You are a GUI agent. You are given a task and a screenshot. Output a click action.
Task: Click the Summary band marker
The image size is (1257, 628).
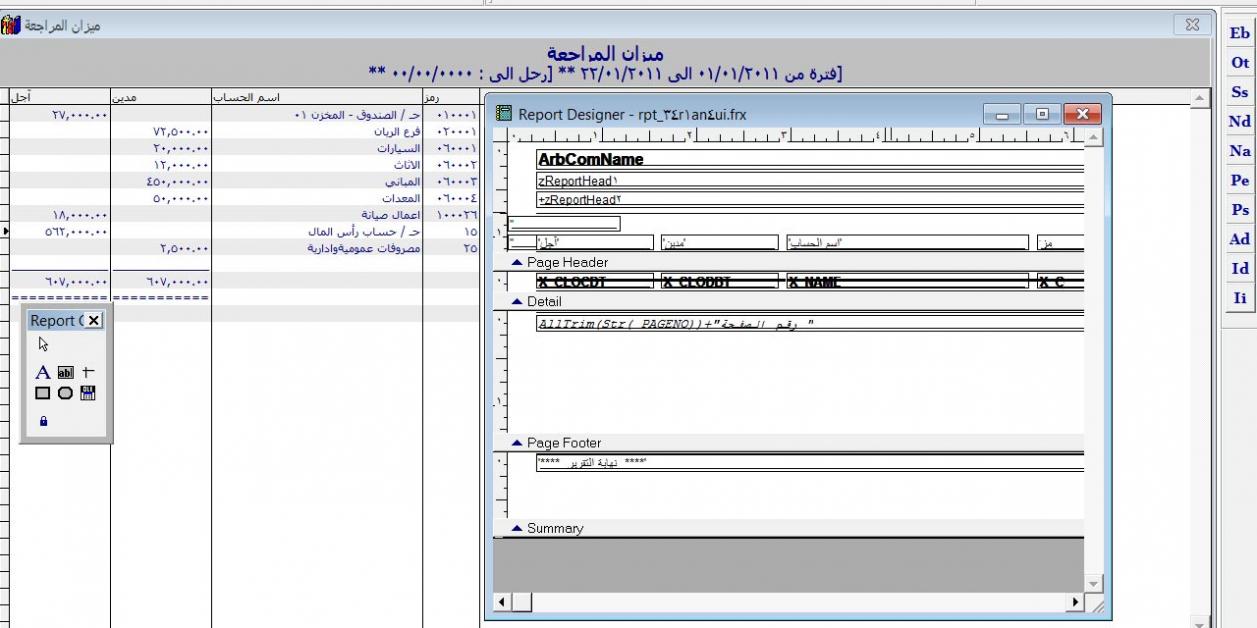click(517, 528)
